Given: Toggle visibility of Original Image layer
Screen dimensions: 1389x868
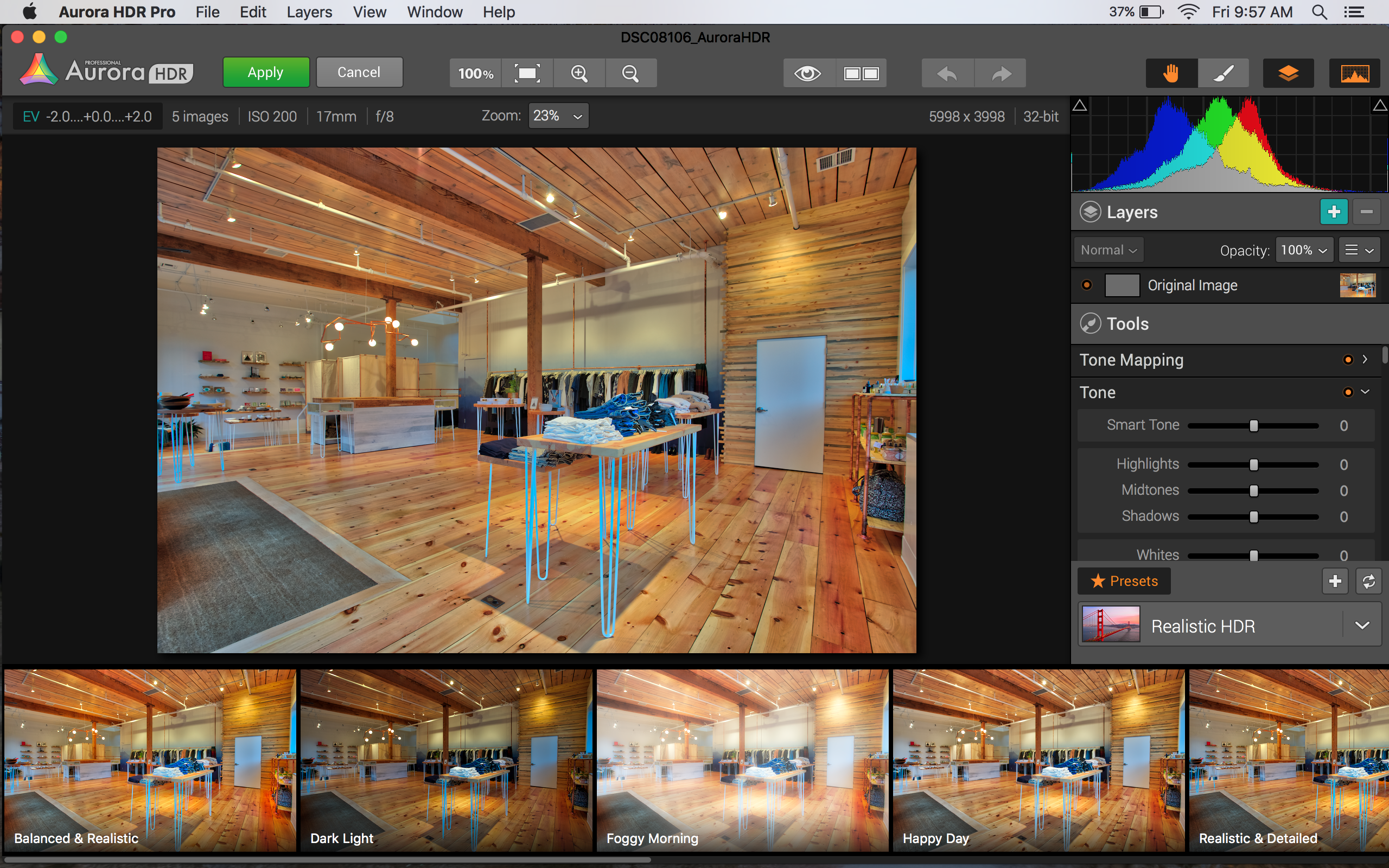Looking at the screenshot, I should (1087, 285).
